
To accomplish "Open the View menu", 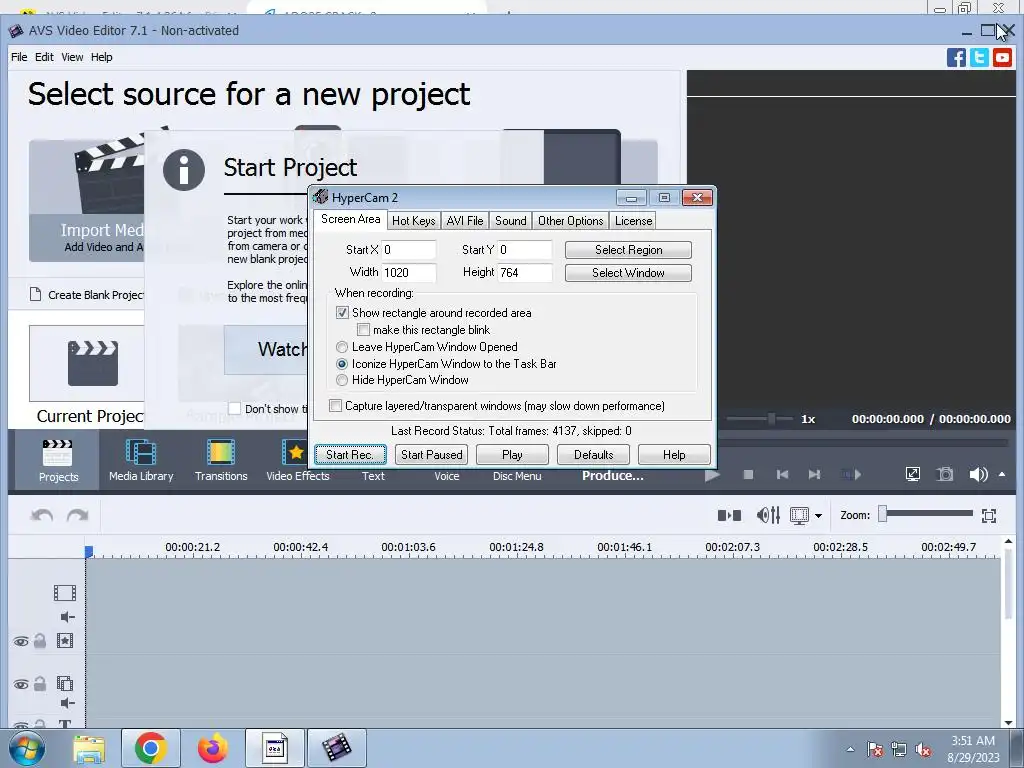I will (72, 57).
